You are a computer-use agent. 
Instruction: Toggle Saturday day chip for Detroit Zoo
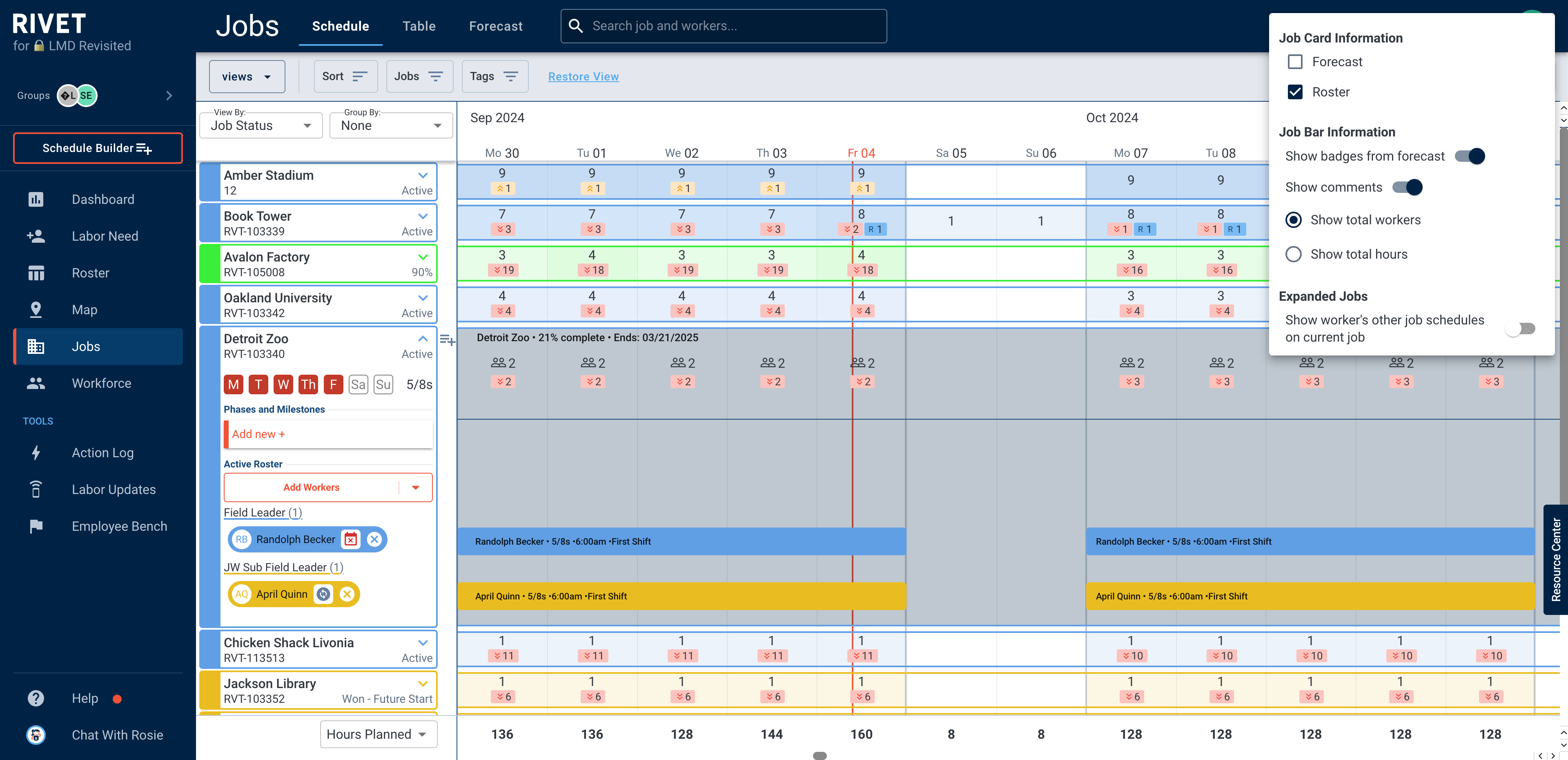point(358,384)
